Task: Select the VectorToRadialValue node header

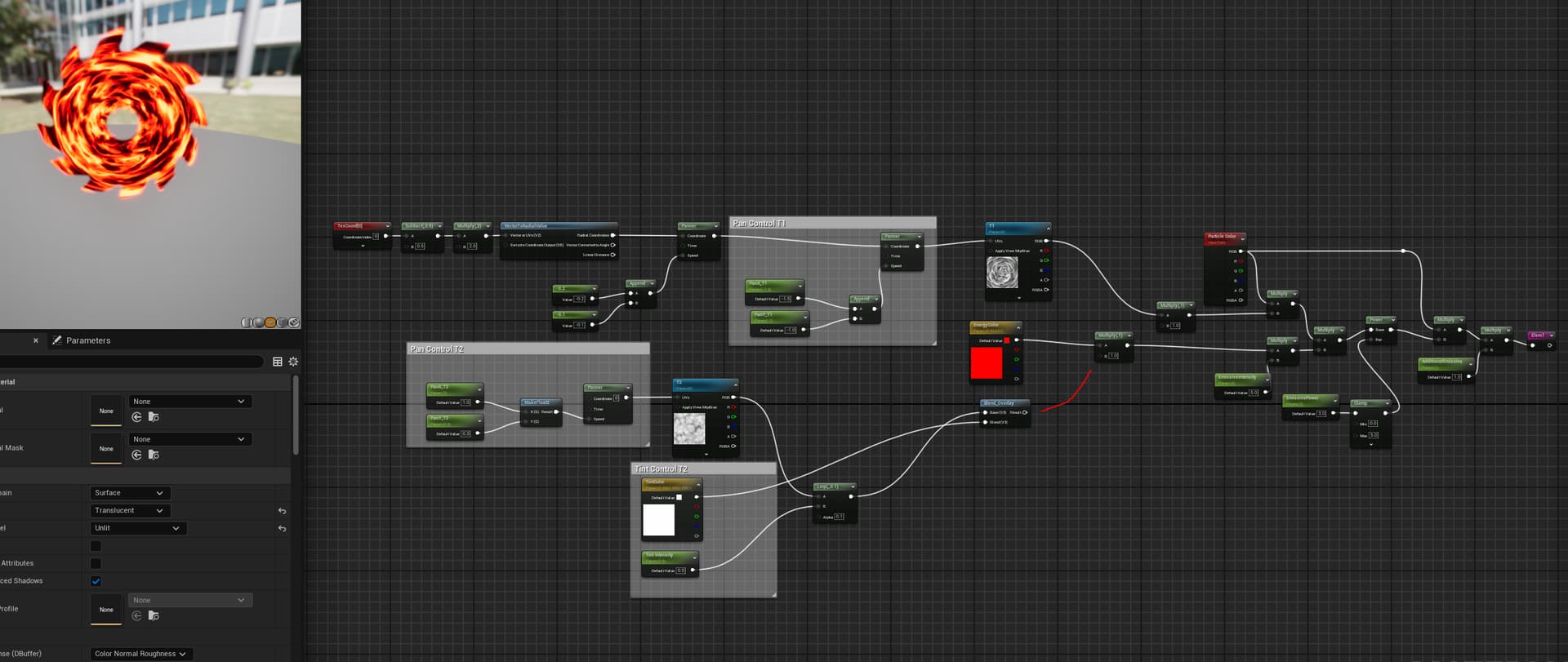Action: point(559,226)
